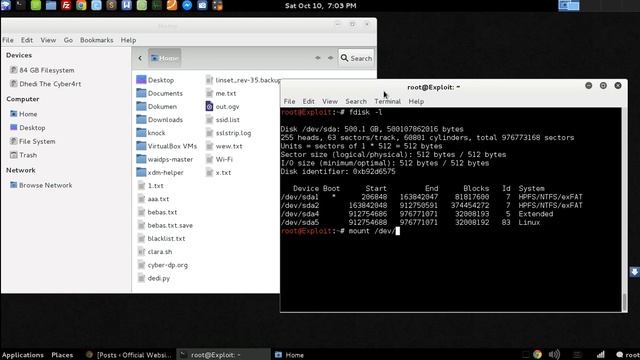Viewport: 640px width, 360px height.
Task: Select the sslstrip.log file
Action: [228, 133]
